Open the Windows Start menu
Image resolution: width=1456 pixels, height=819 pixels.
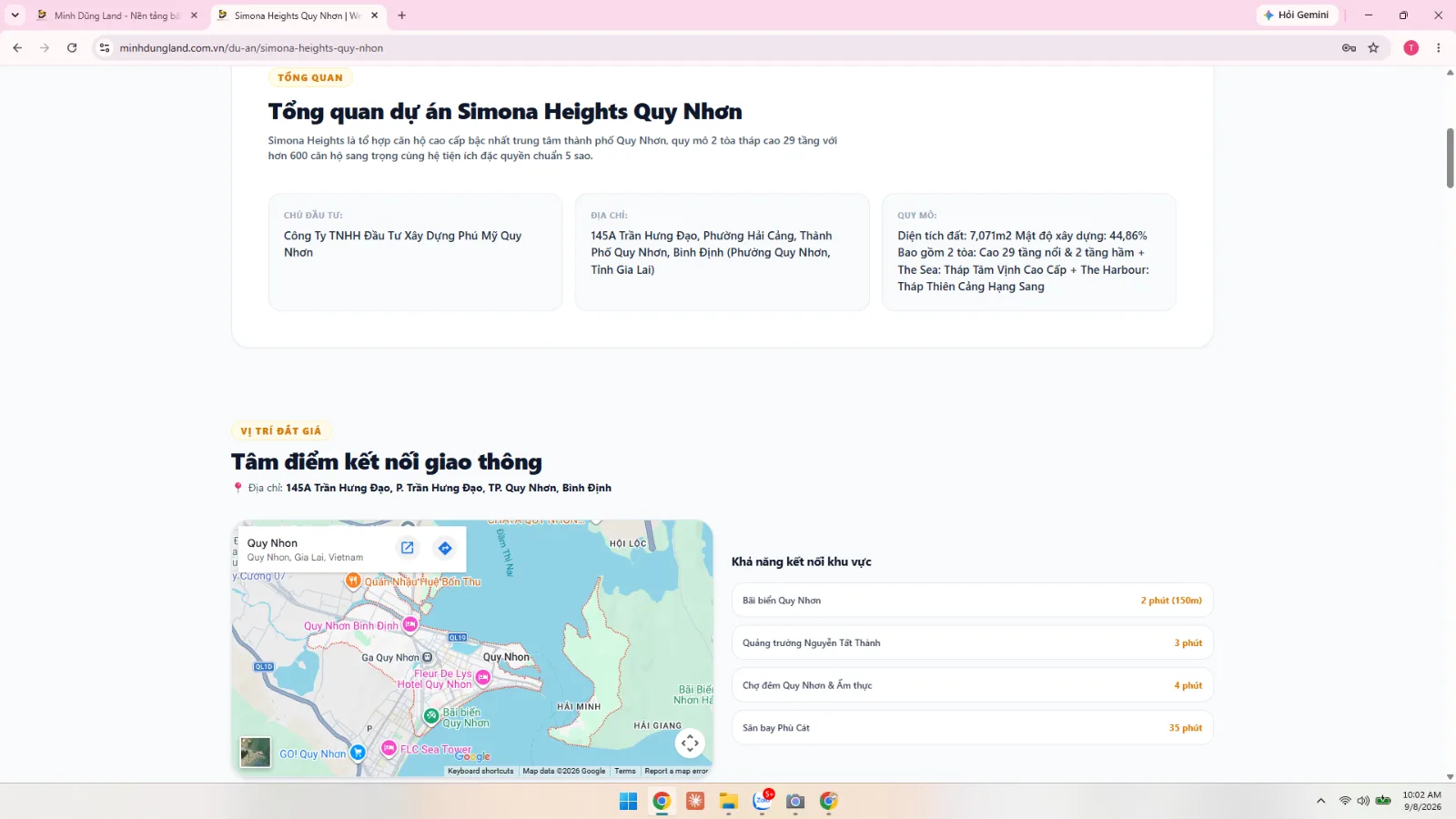(x=628, y=801)
